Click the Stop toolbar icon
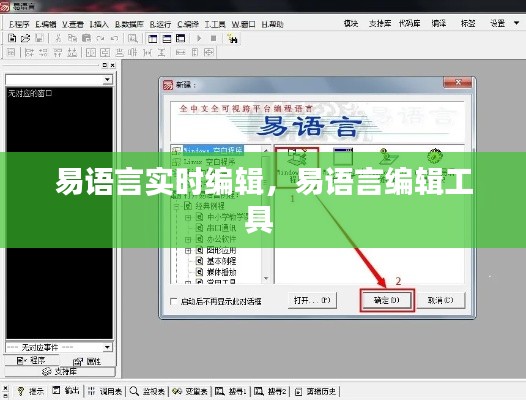Screen dimensions: 526x400 click(213, 38)
